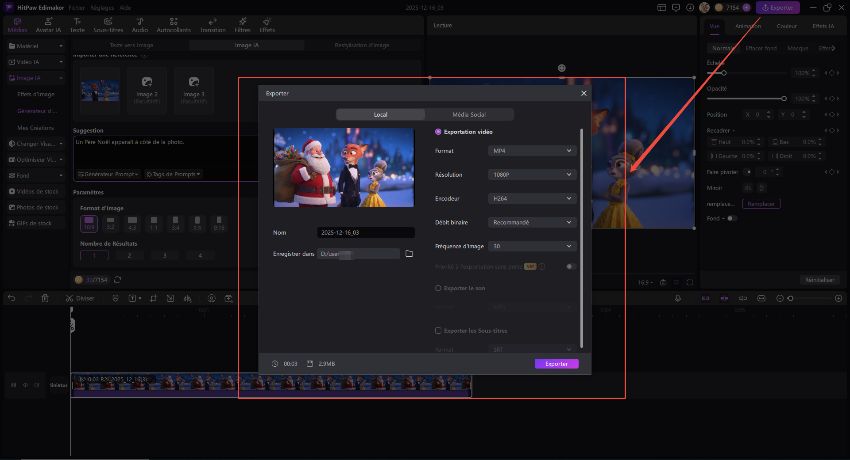Open the layout icon in title bar
Screen dimensions: 850x460
(661, 8)
